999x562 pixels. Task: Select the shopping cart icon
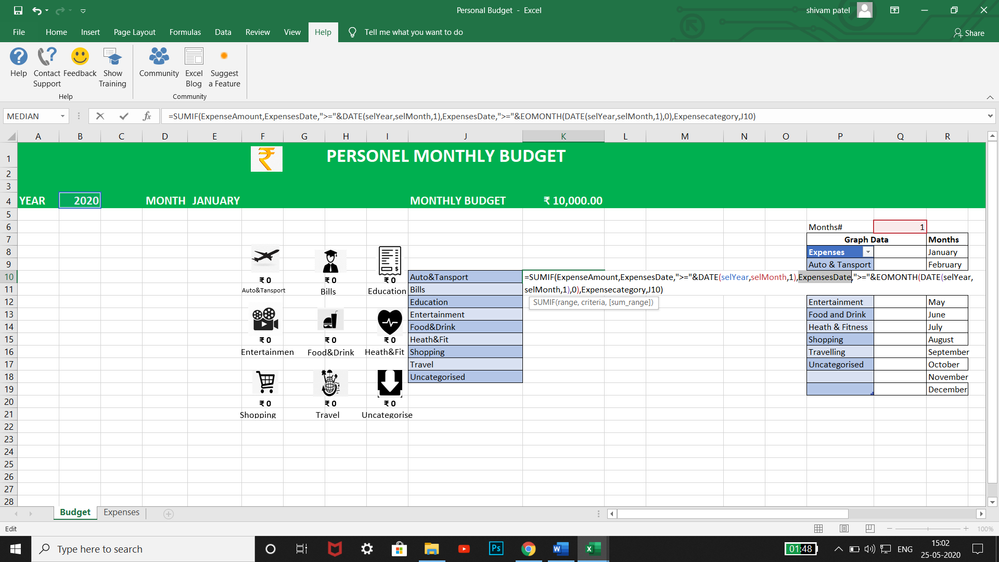(265, 382)
